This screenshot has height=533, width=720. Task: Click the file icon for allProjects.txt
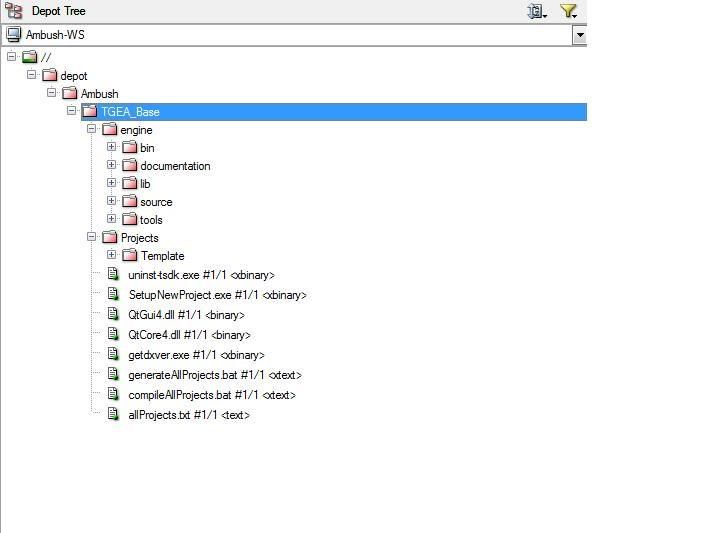[113, 415]
